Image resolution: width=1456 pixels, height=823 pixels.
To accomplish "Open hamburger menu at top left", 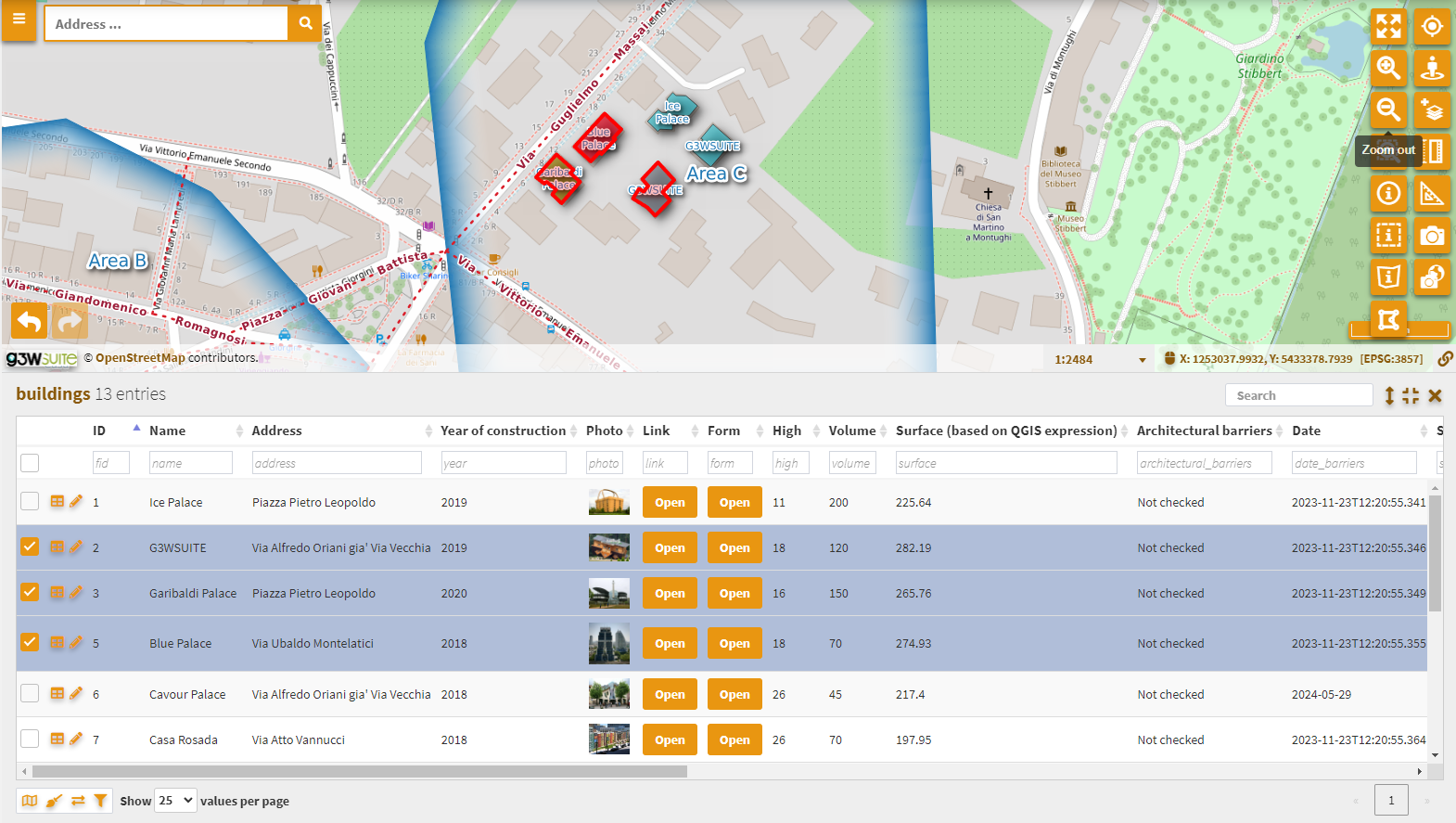I will click(19, 20).
